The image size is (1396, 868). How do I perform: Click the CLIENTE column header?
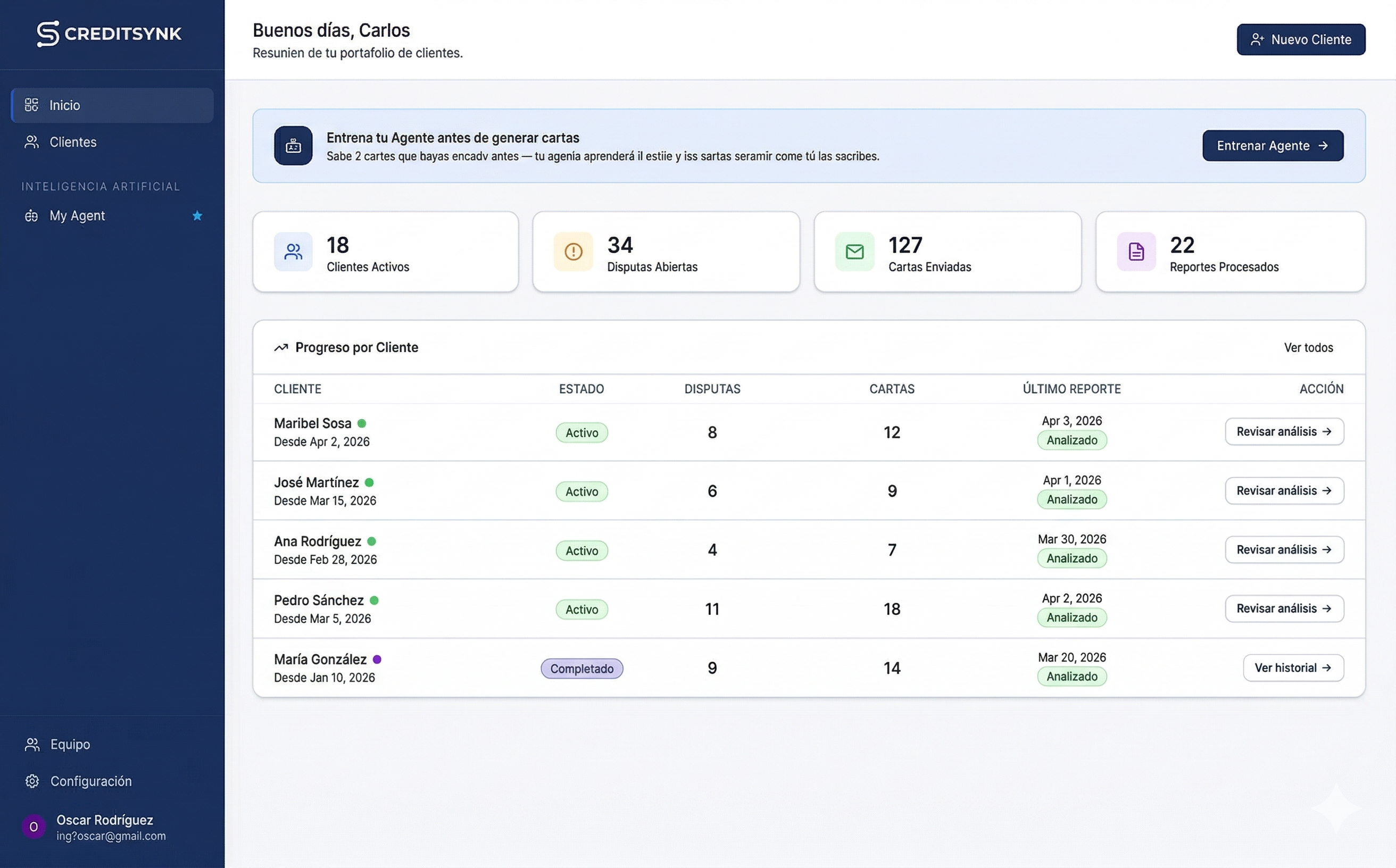click(297, 389)
